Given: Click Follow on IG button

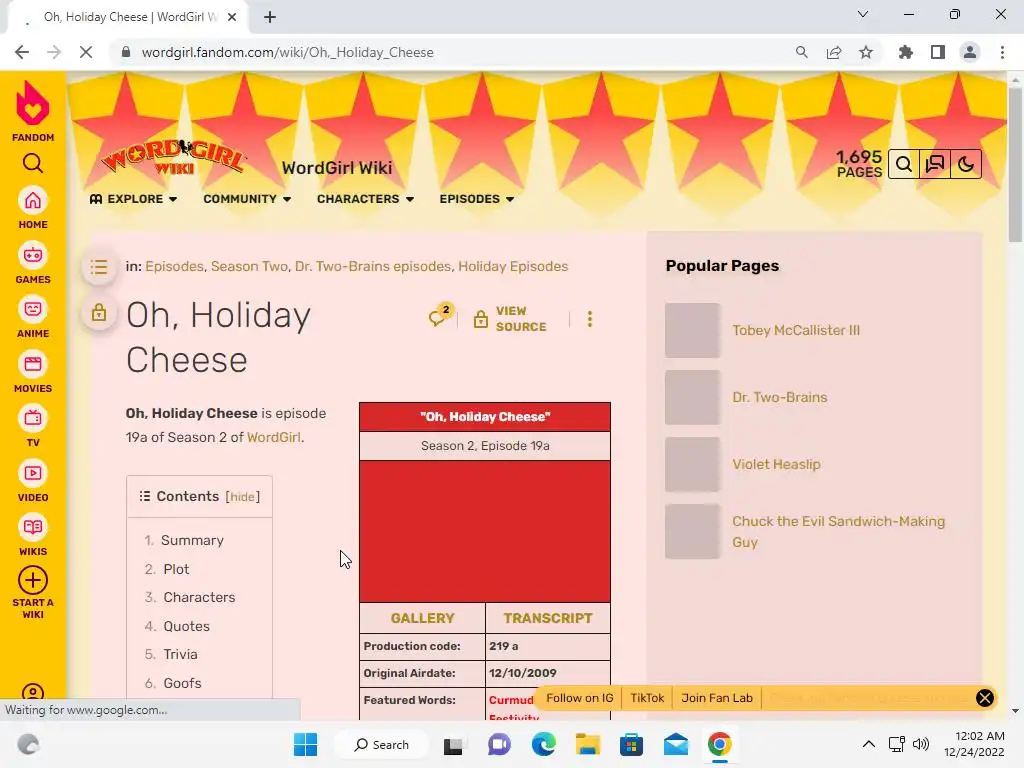Looking at the screenshot, I should [579, 698].
